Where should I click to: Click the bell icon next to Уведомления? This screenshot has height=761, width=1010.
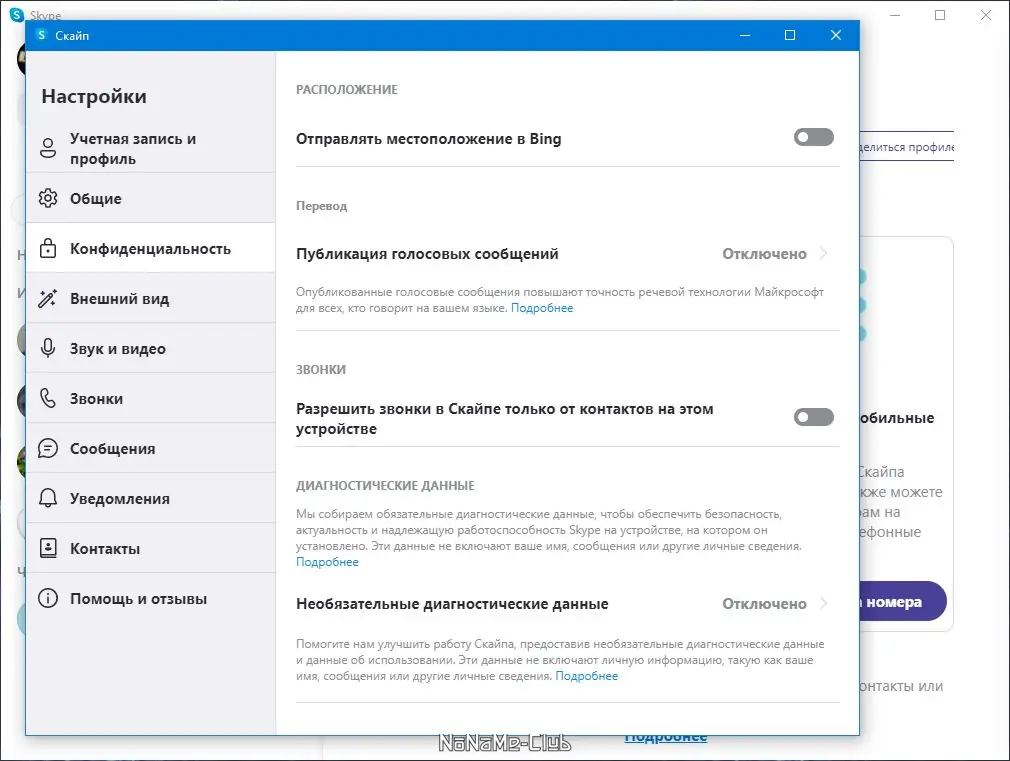click(48, 498)
